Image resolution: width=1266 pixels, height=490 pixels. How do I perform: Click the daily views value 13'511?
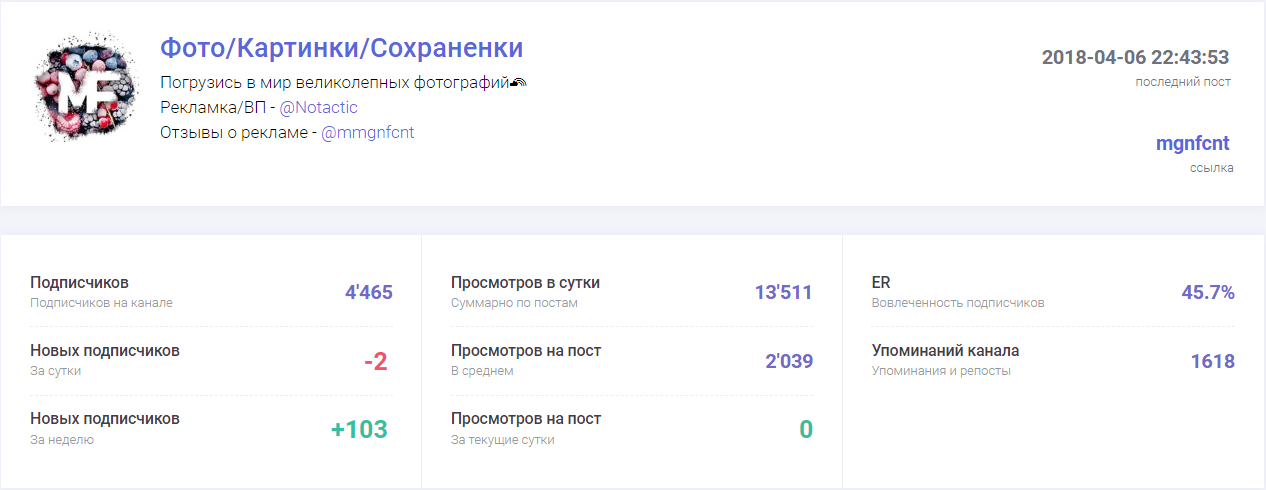[x=784, y=293]
